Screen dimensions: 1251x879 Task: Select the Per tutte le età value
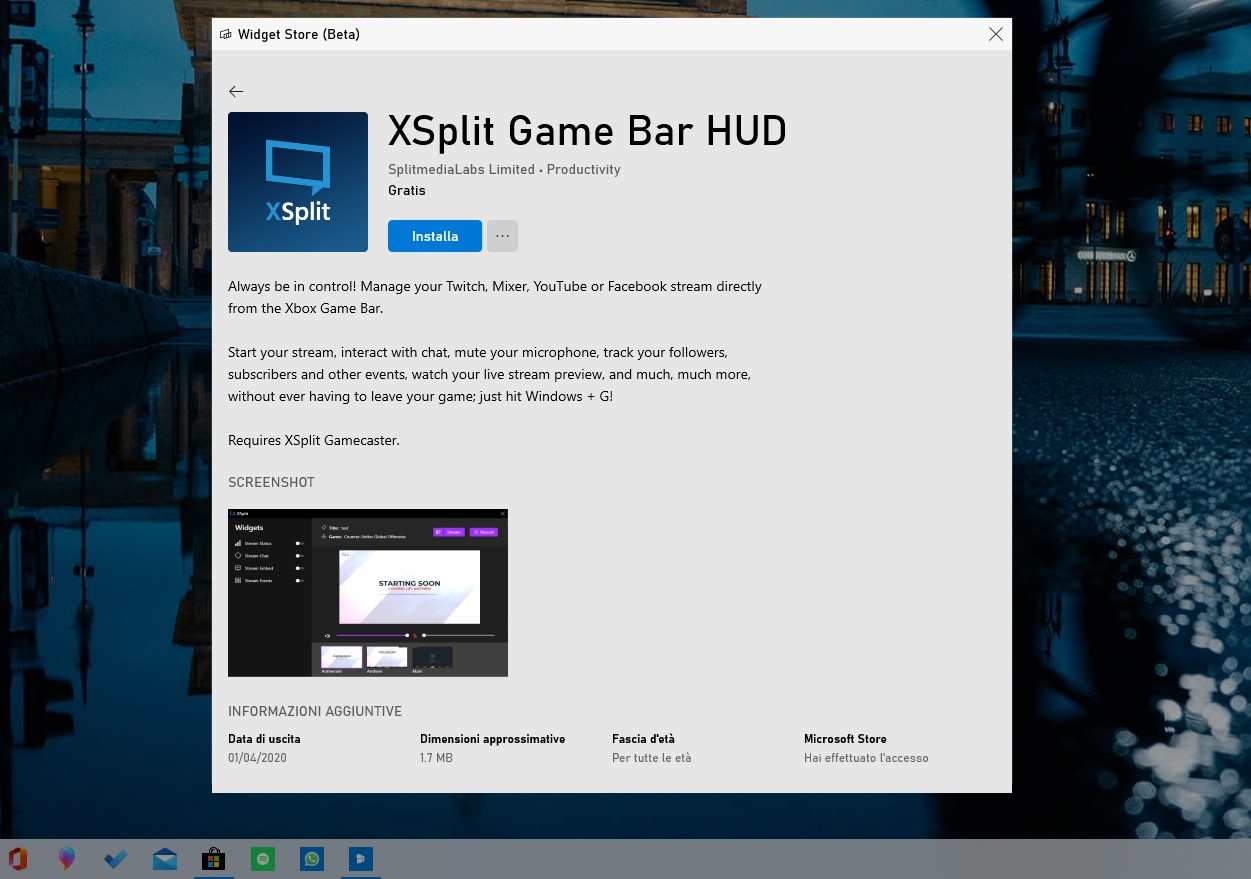652,758
